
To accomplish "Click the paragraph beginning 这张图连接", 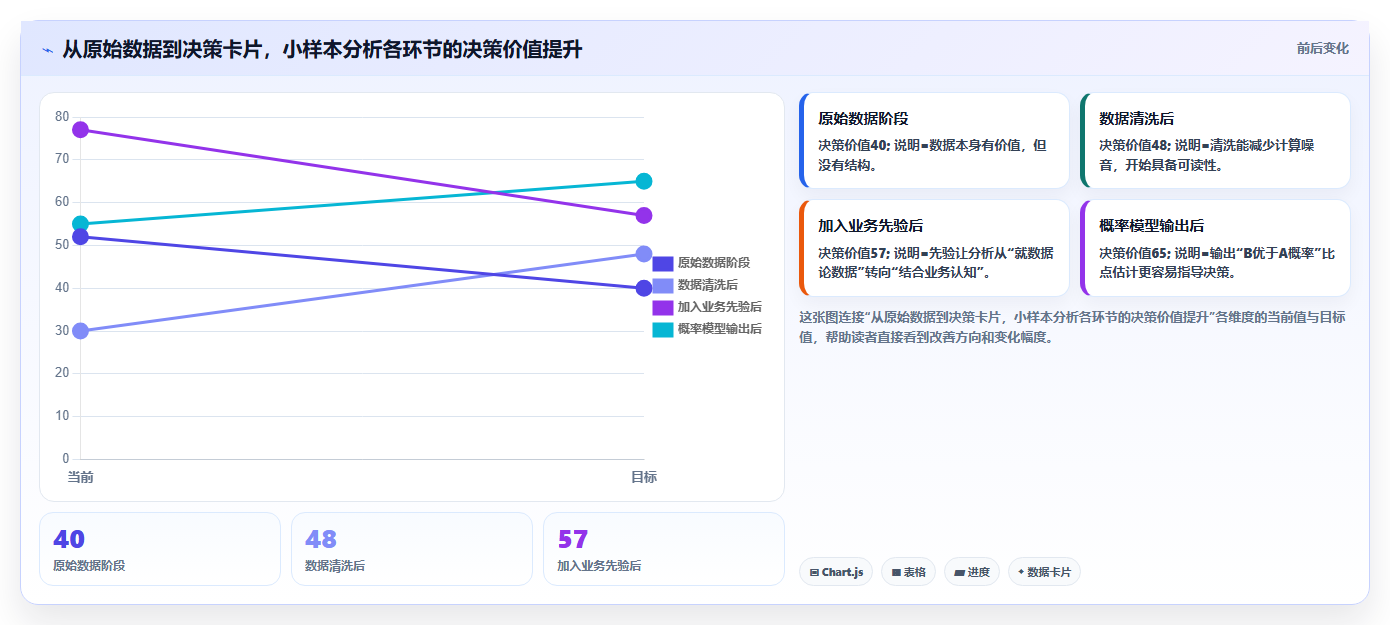I will coord(1072,327).
